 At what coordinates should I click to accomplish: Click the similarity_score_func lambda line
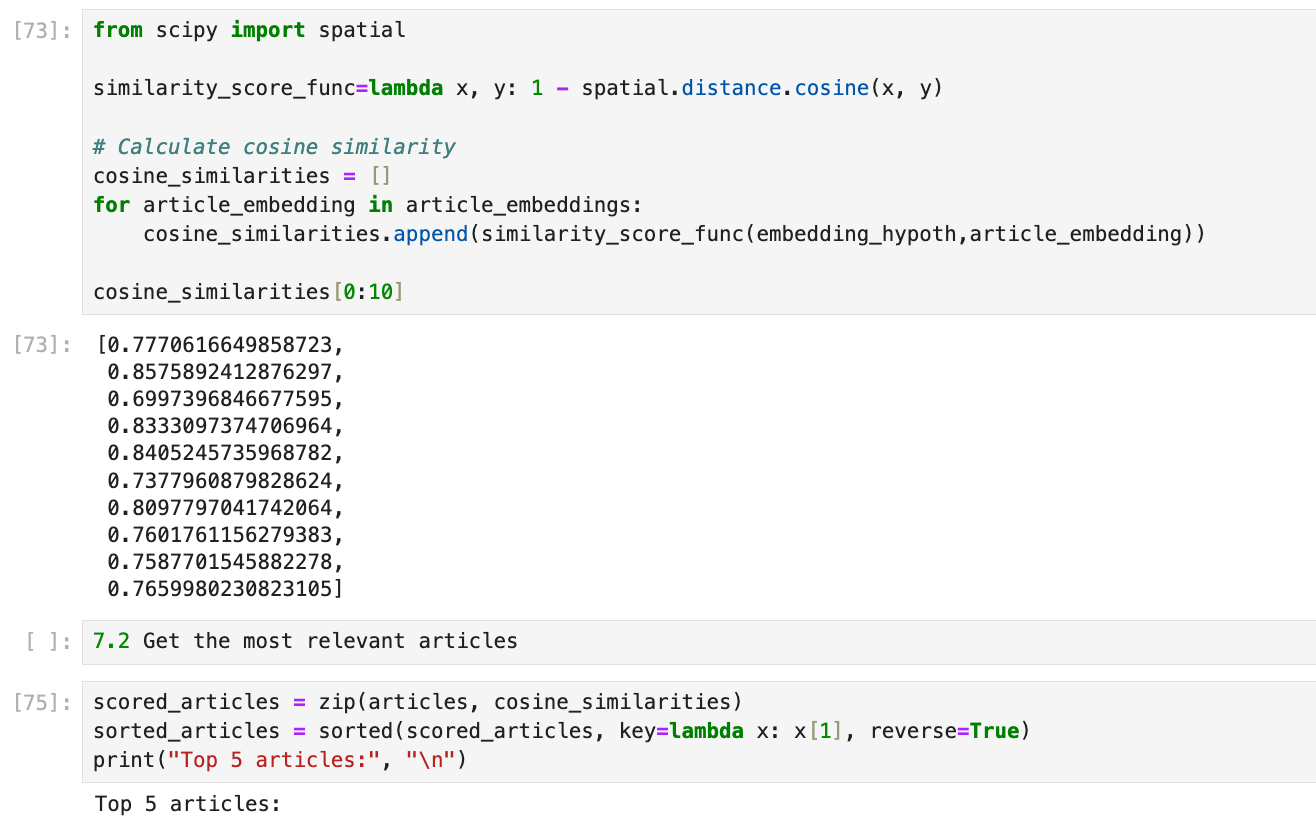coord(518,88)
